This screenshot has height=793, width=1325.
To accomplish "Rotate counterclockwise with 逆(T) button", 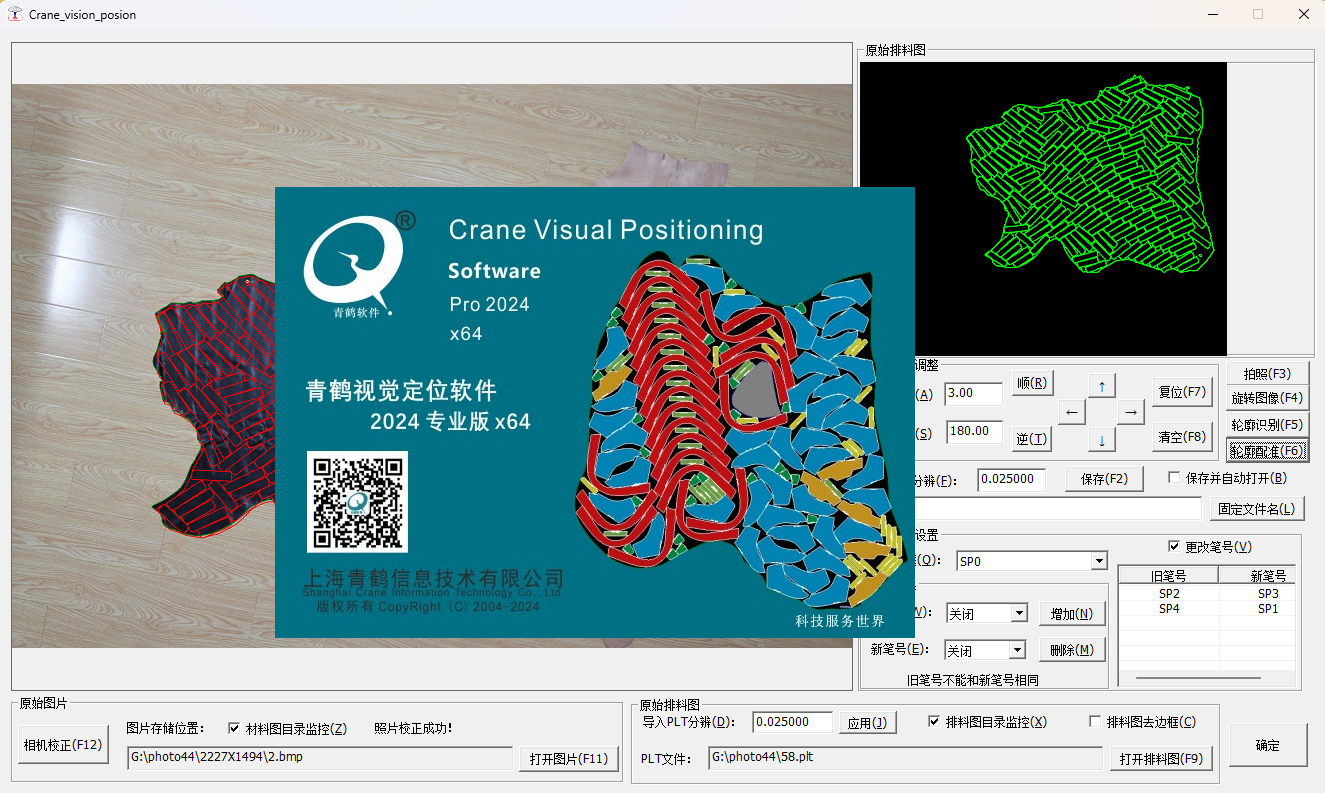I will (1032, 439).
